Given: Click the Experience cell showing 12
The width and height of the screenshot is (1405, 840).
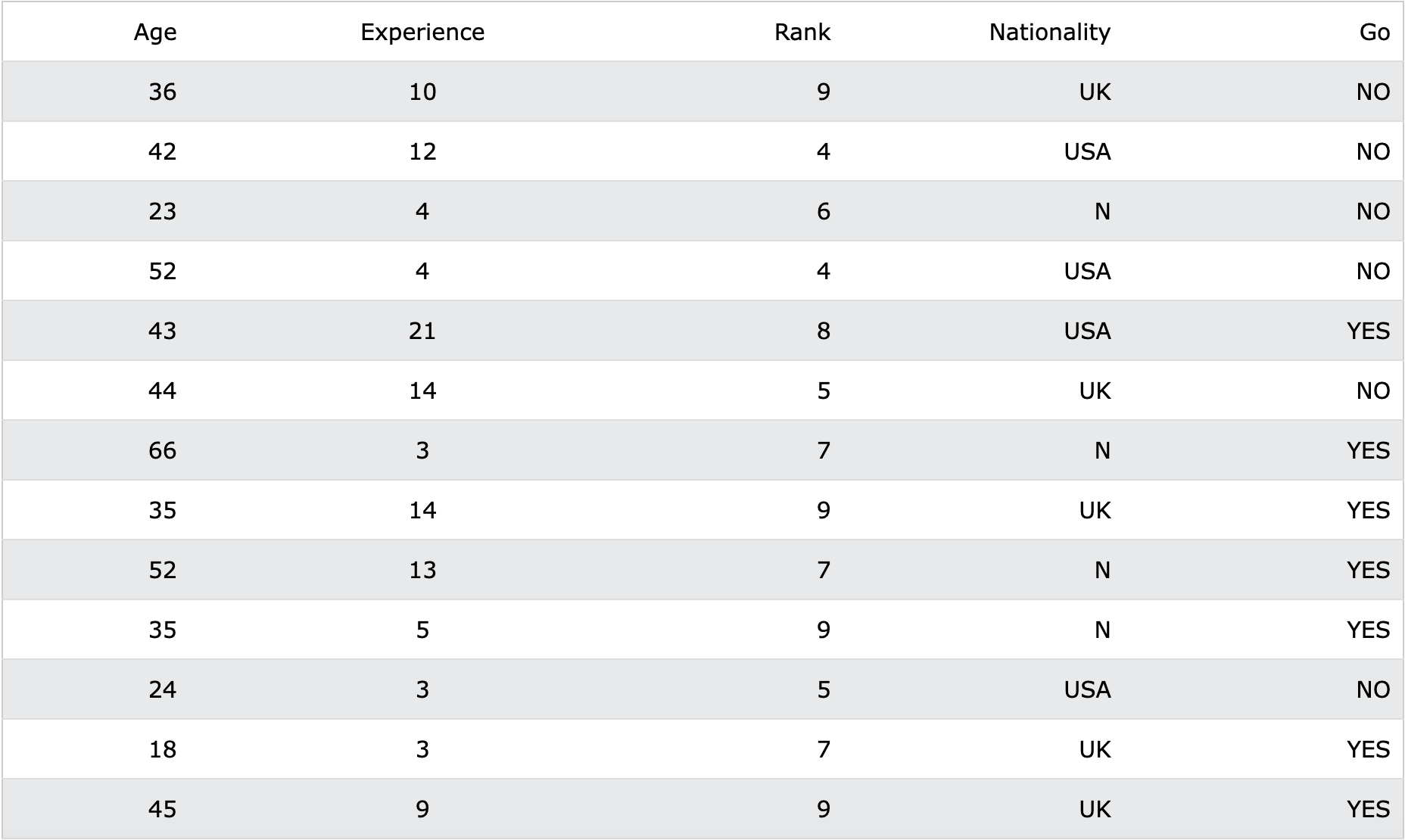Looking at the screenshot, I should pos(422,151).
